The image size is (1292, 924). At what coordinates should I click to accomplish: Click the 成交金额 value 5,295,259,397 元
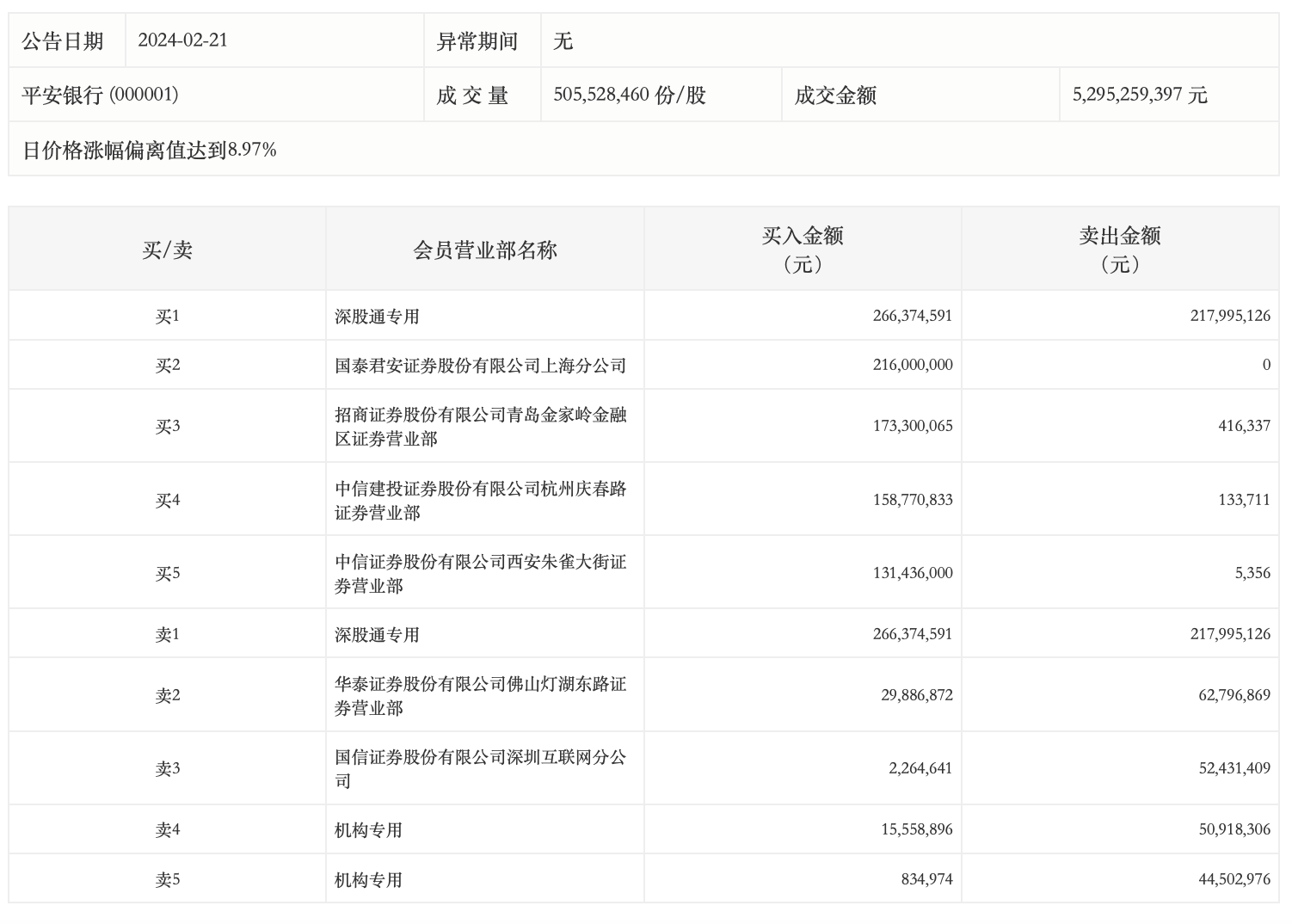(1139, 95)
